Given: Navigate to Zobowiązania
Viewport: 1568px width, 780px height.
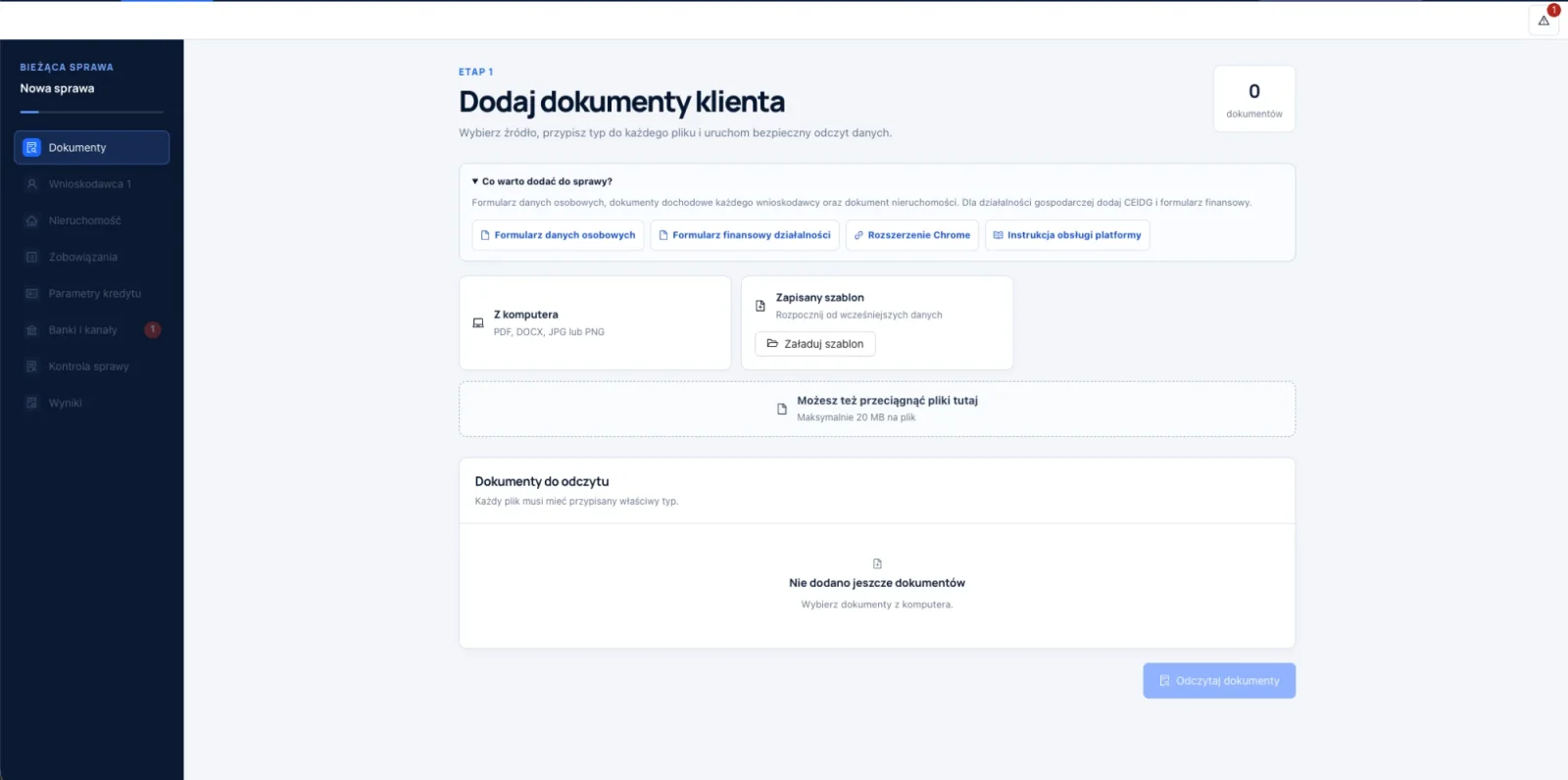Looking at the screenshot, I should (91, 257).
